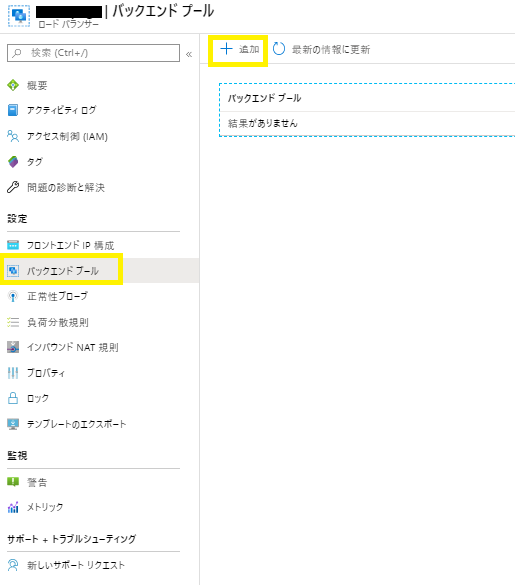The width and height of the screenshot is (515, 585).
Task: Click the テンプレートのエクスポート monitor icon
Action: pos(13,424)
